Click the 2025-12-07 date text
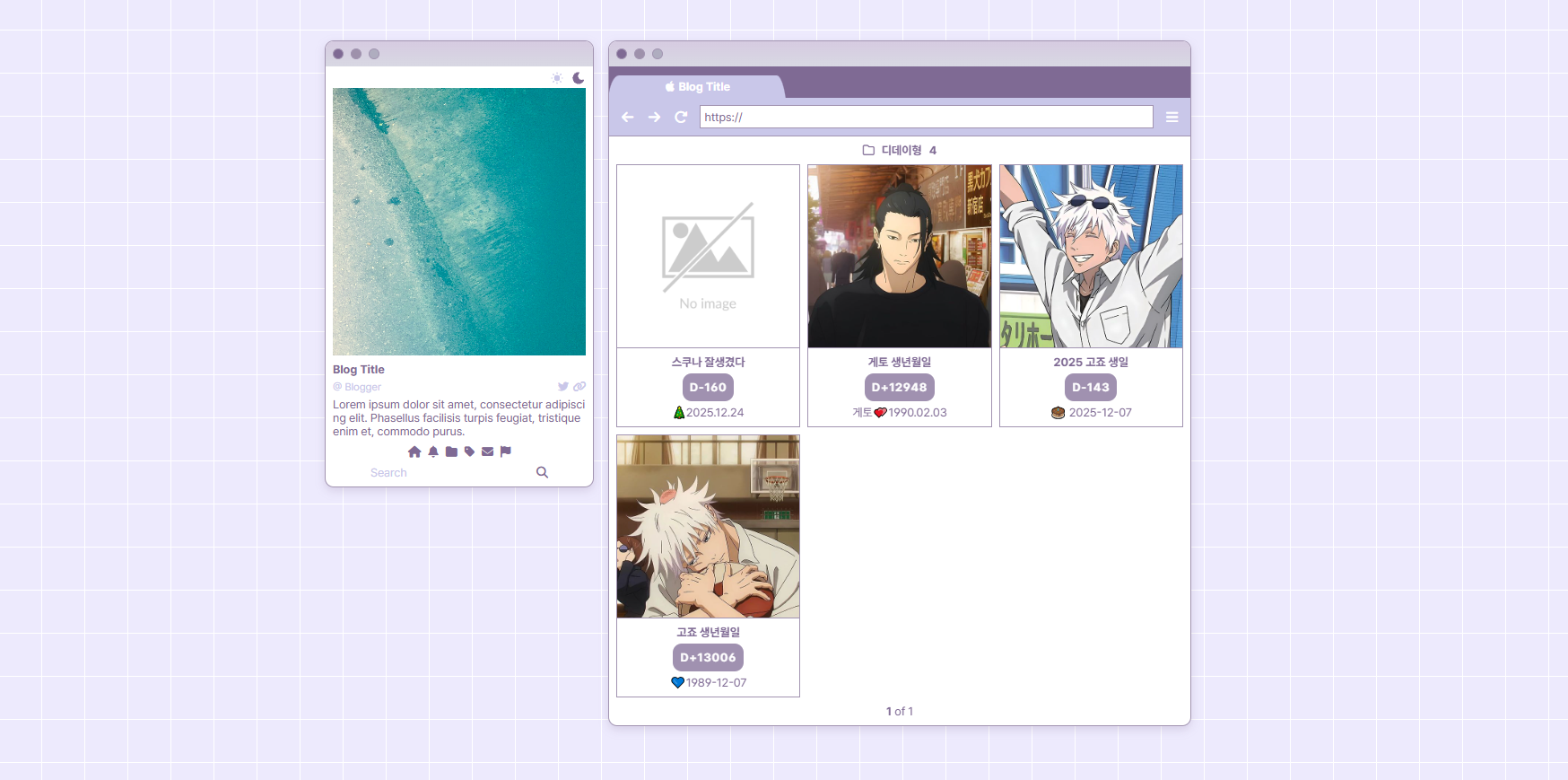The height and width of the screenshot is (780, 1568). [x=1101, y=413]
